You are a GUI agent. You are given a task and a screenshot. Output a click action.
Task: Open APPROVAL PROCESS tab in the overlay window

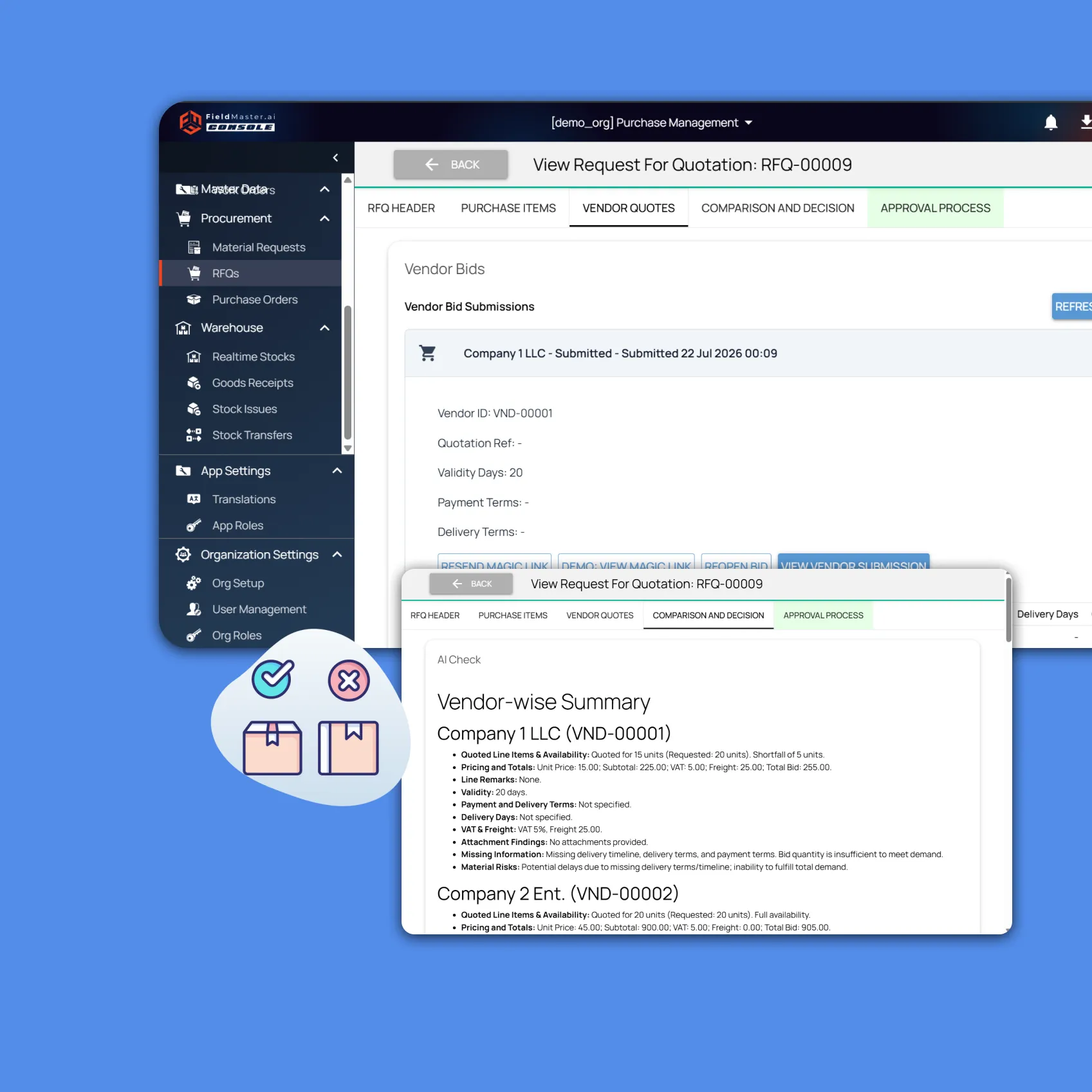coord(823,616)
